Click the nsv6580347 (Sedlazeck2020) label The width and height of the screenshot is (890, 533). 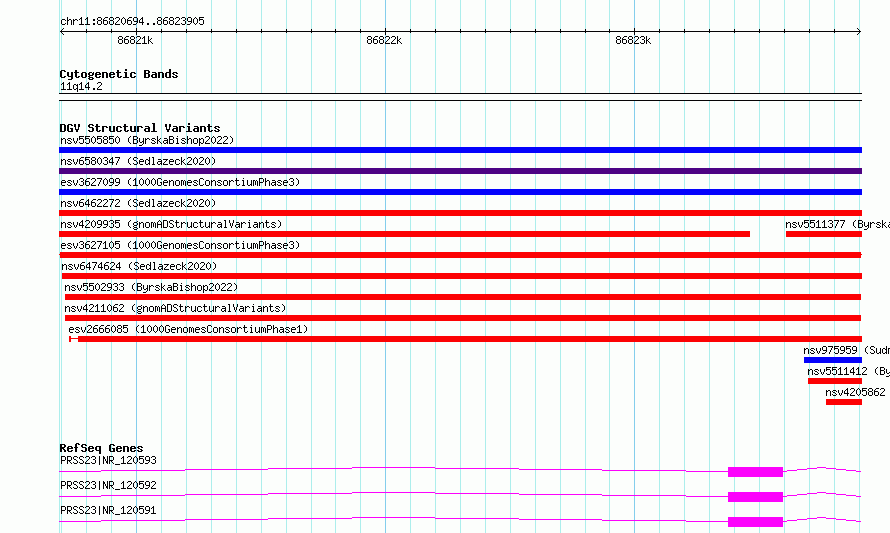[138, 161]
